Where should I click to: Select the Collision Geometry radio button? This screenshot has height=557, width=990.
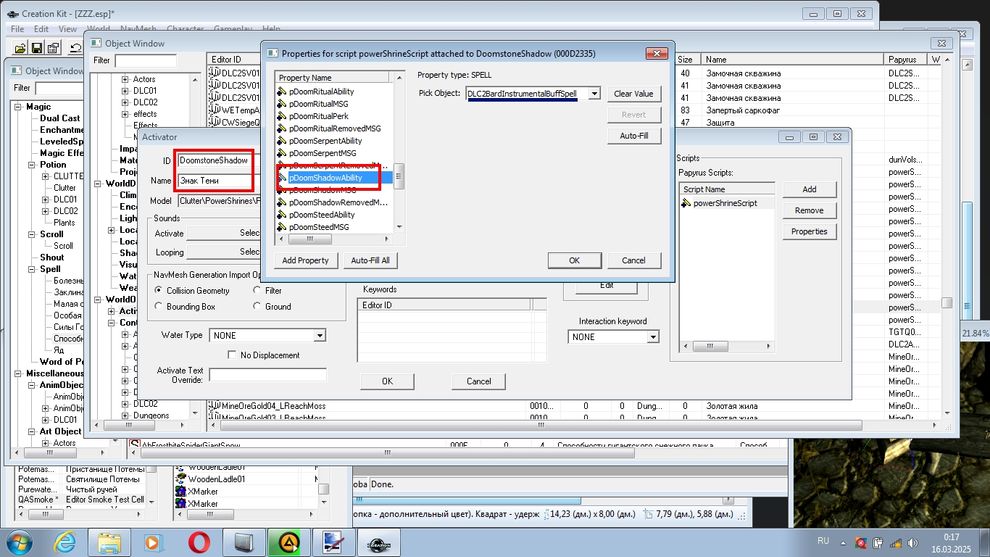[158, 291]
